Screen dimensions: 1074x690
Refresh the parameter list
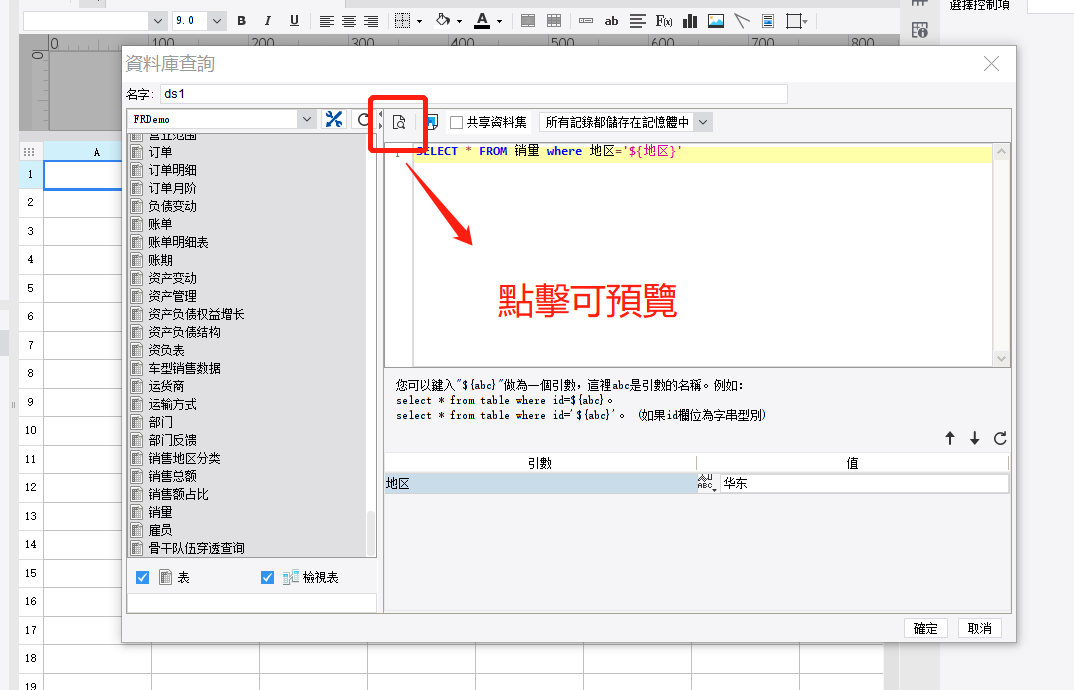click(x=1000, y=439)
